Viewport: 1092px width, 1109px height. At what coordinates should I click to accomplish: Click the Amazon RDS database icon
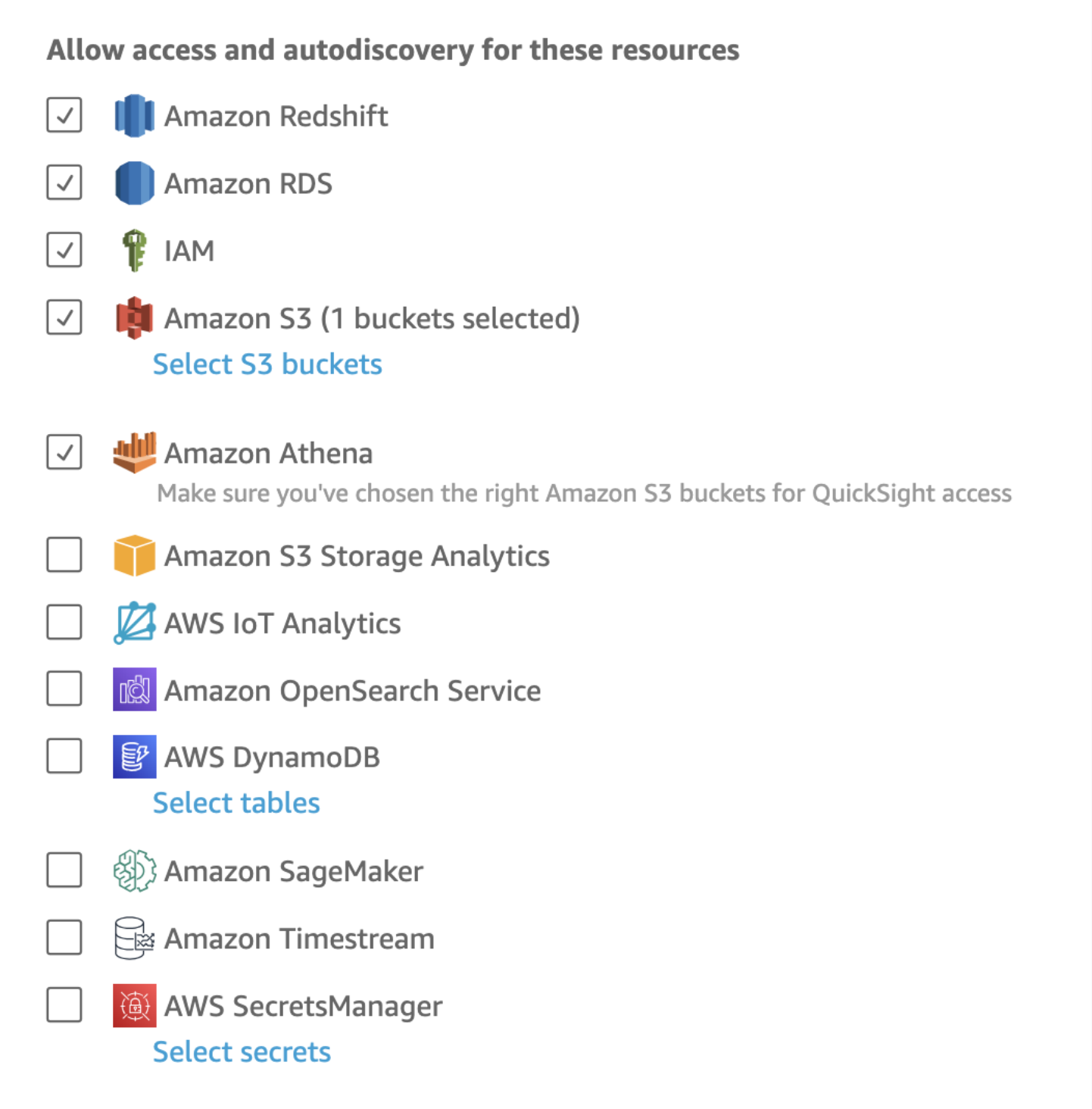click(134, 183)
